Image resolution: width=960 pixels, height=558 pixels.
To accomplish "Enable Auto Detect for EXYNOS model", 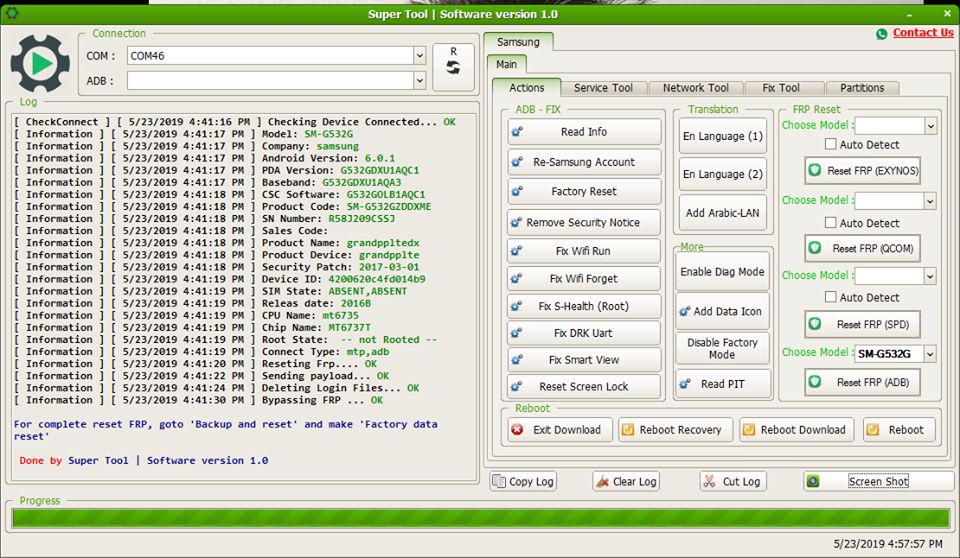I will coord(831,145).
